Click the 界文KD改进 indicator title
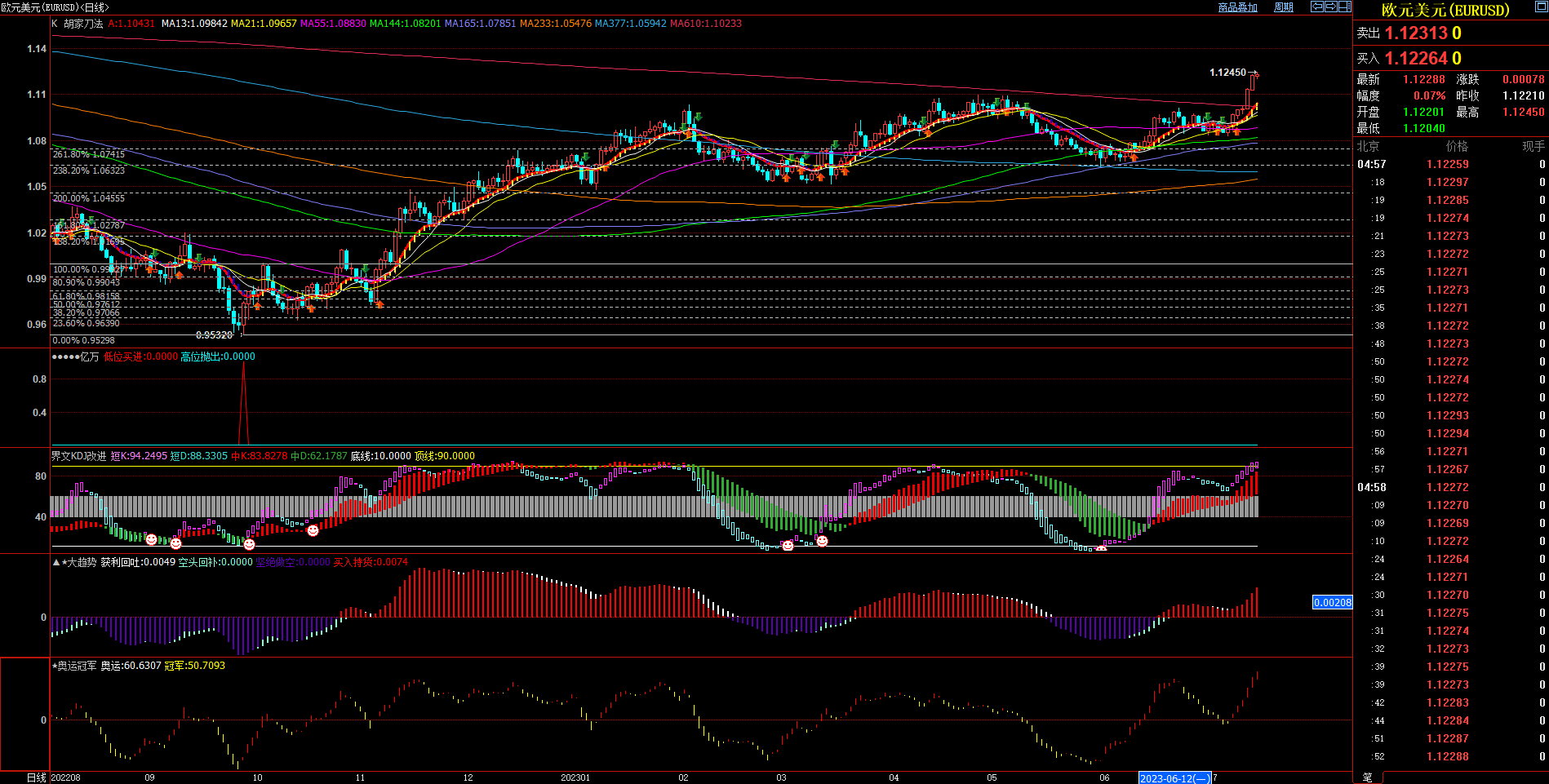Image resolution: width=1549 pixels, height=784 pixels. [78, 456]
